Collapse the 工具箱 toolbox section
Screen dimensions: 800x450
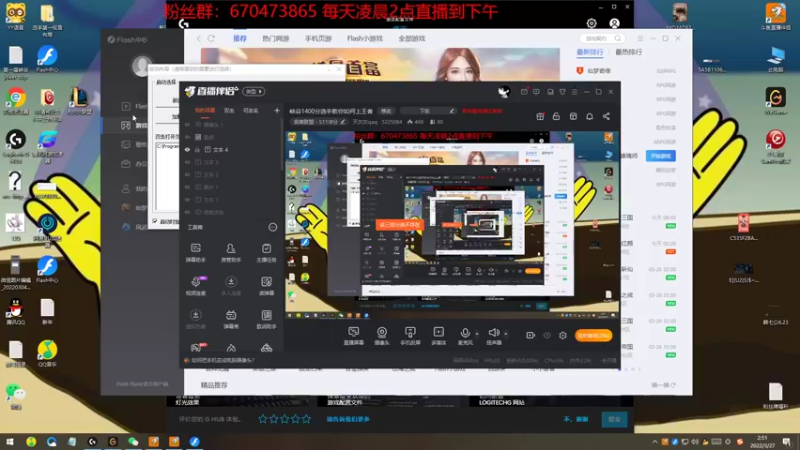pyautogui.click(x=272, y=227)
